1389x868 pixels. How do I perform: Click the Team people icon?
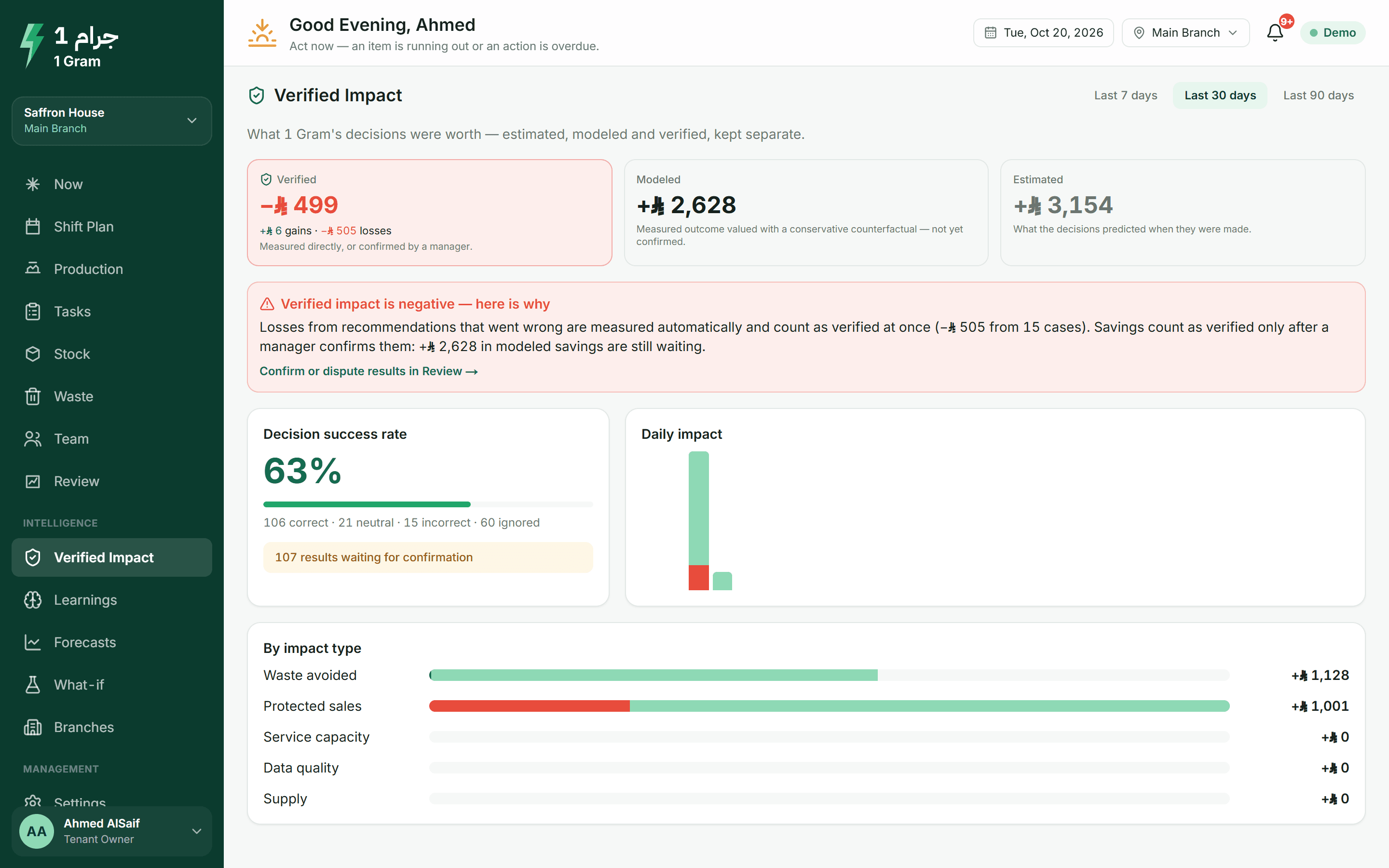pyautogui.click(x=33, y=439)
